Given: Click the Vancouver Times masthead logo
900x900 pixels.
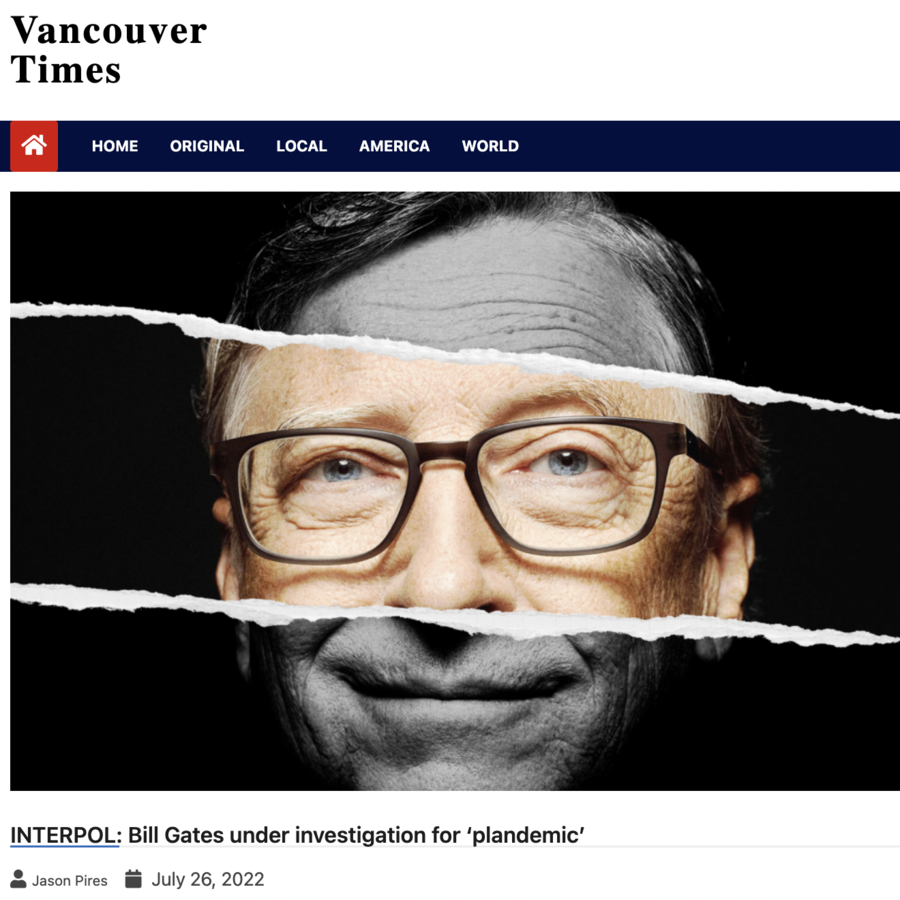Looking at the screenshot, I should pos(109,50).
